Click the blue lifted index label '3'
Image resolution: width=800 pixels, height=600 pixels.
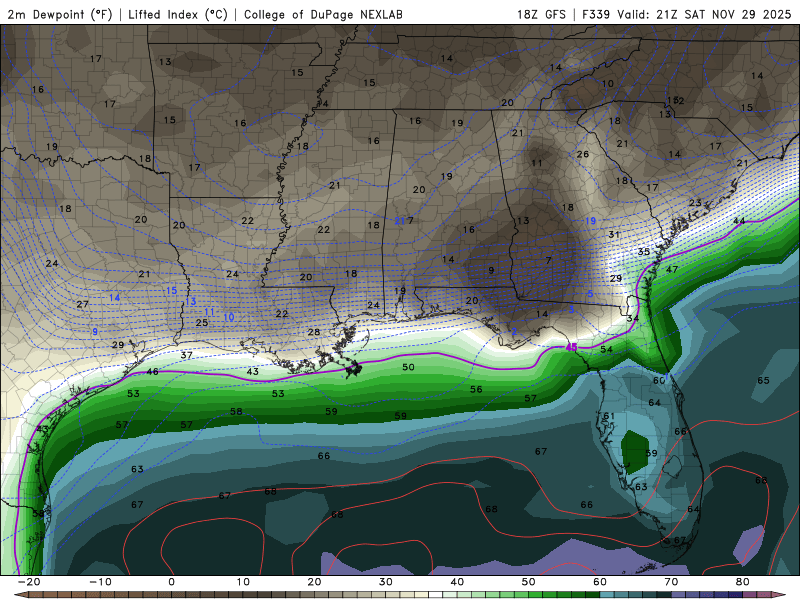tap(571, 310)
